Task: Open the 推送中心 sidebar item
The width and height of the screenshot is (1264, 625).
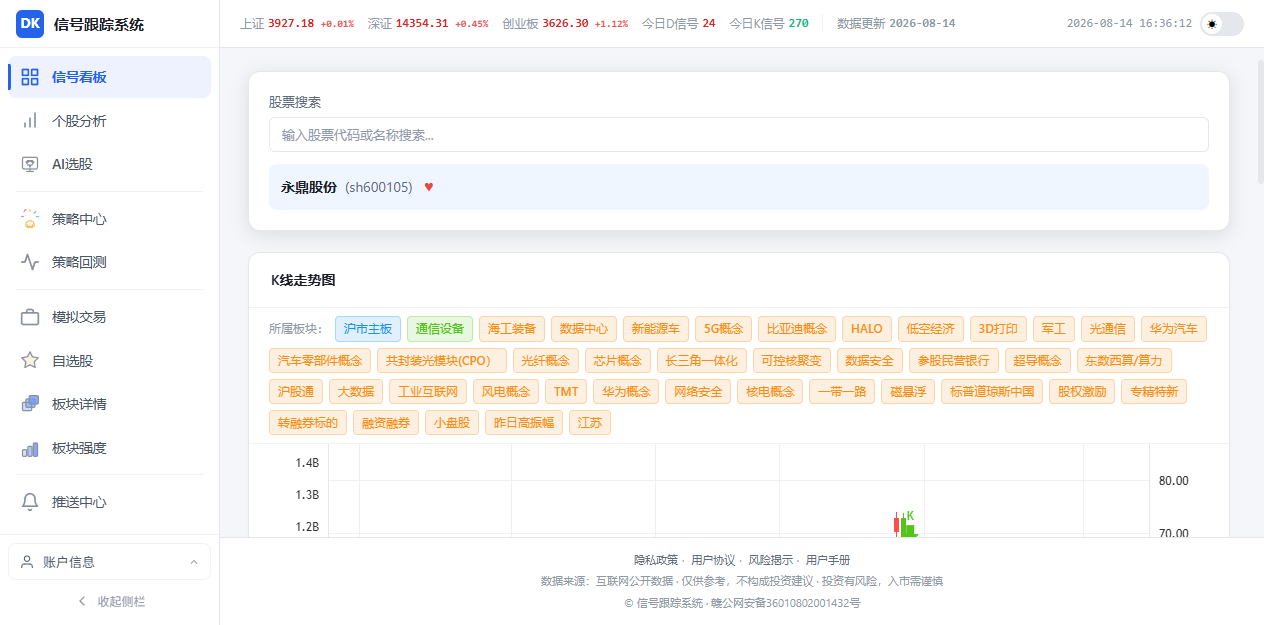Action: pos(109,502)
